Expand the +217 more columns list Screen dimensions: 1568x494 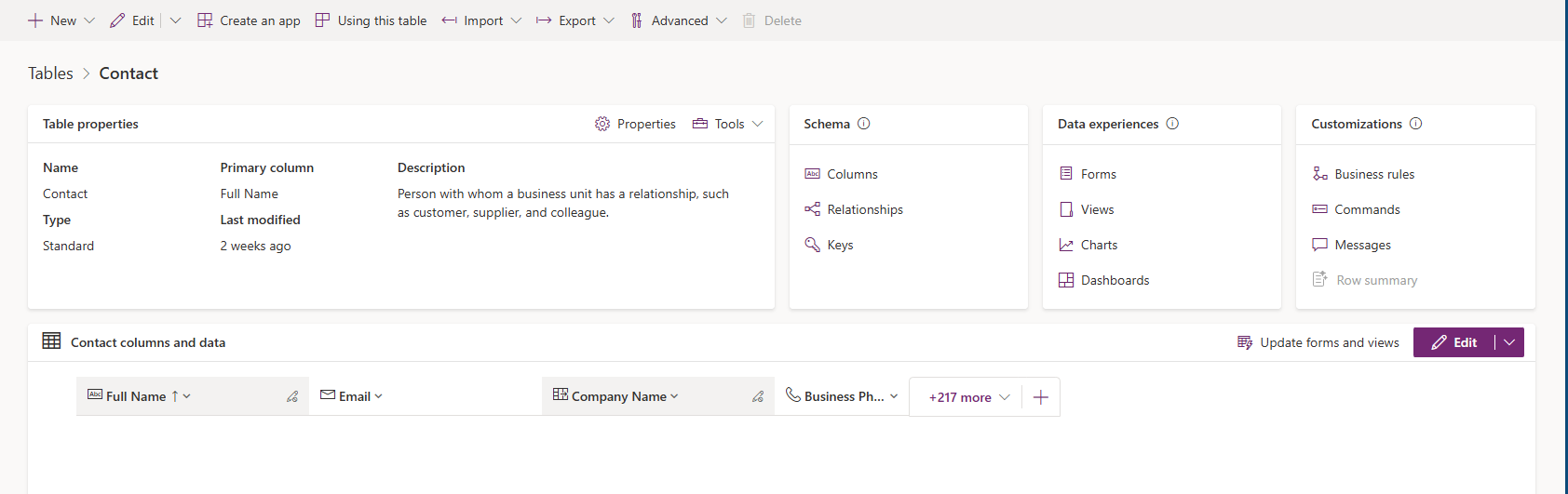tap(969, 397)
